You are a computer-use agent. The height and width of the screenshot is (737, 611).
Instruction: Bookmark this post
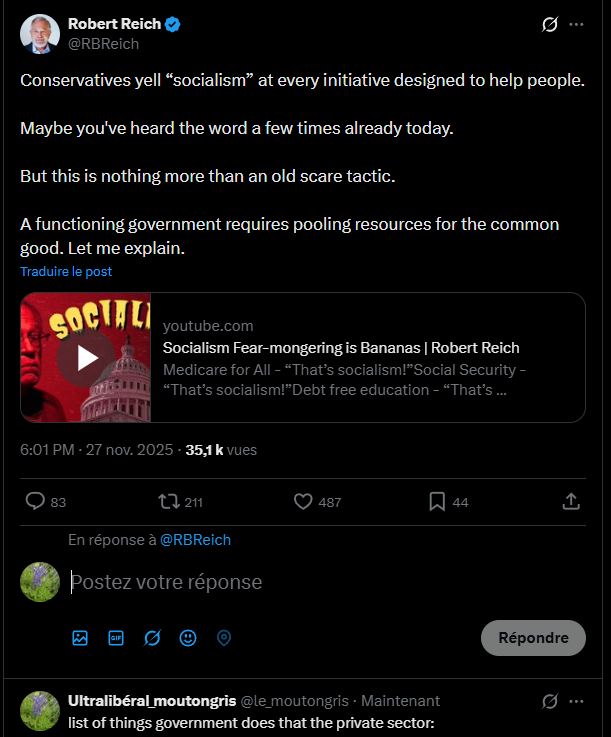pos(437,502)
